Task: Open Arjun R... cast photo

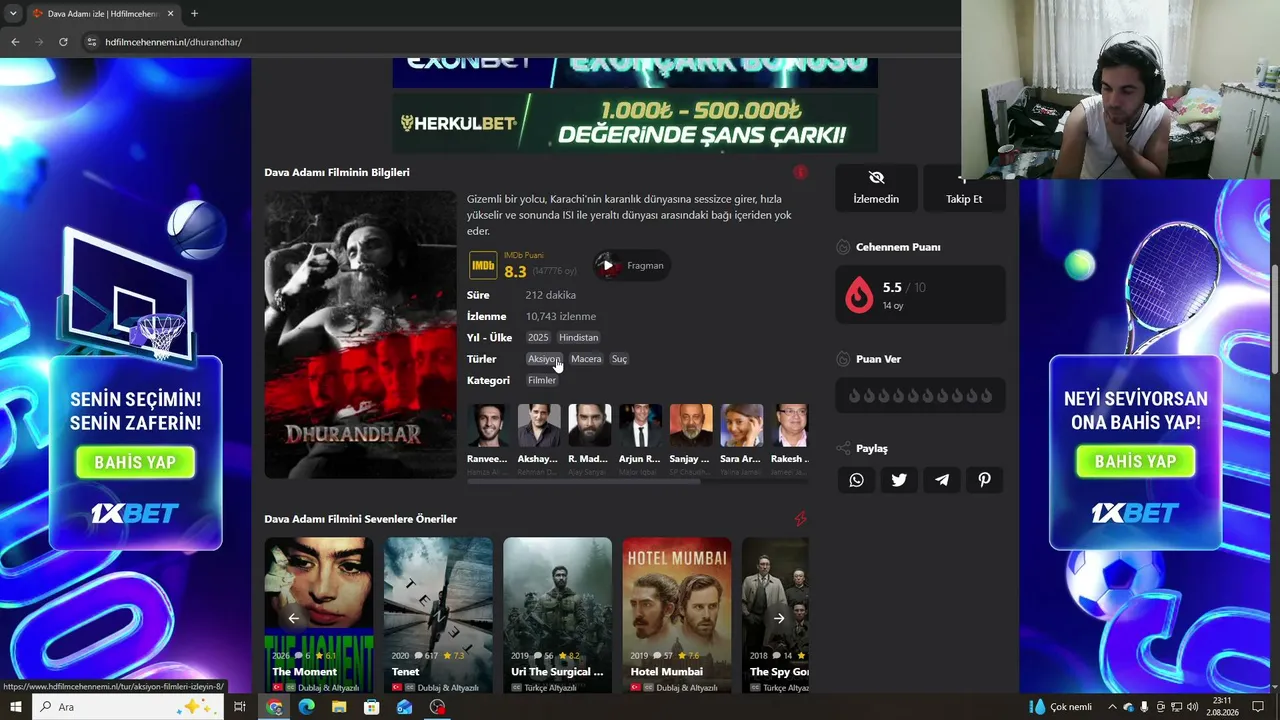Action: point(640,425)
